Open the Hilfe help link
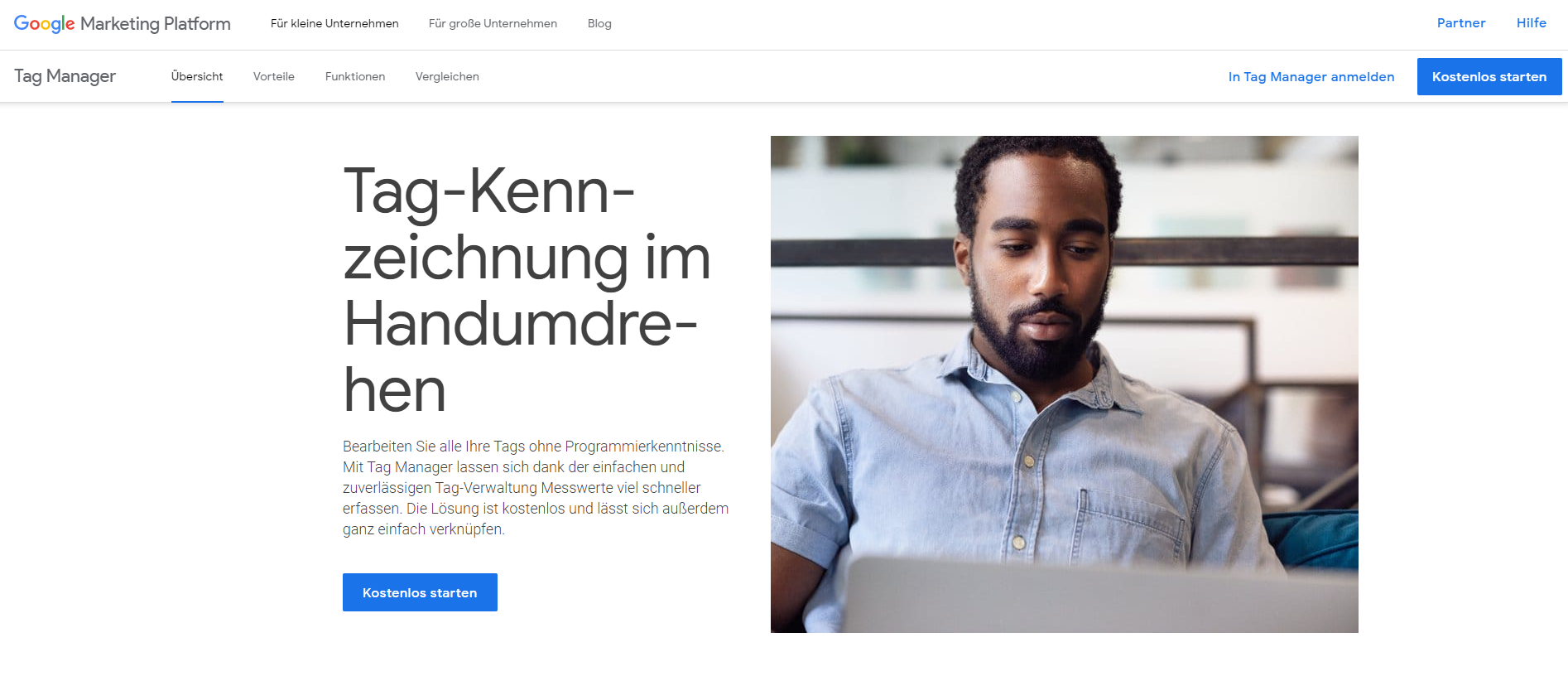 (x=1532, y=23)
